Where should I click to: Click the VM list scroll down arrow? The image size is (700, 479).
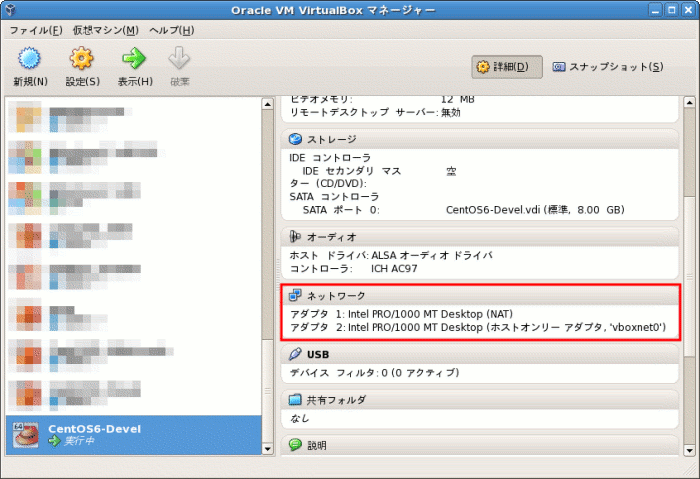click(267, 447)
